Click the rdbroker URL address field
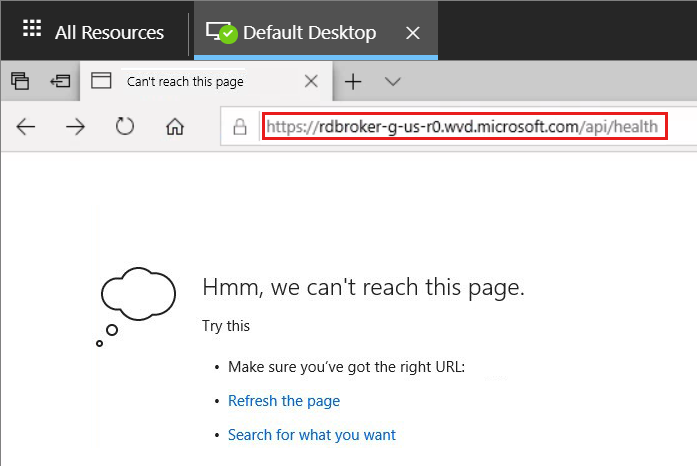 [464, 127]
